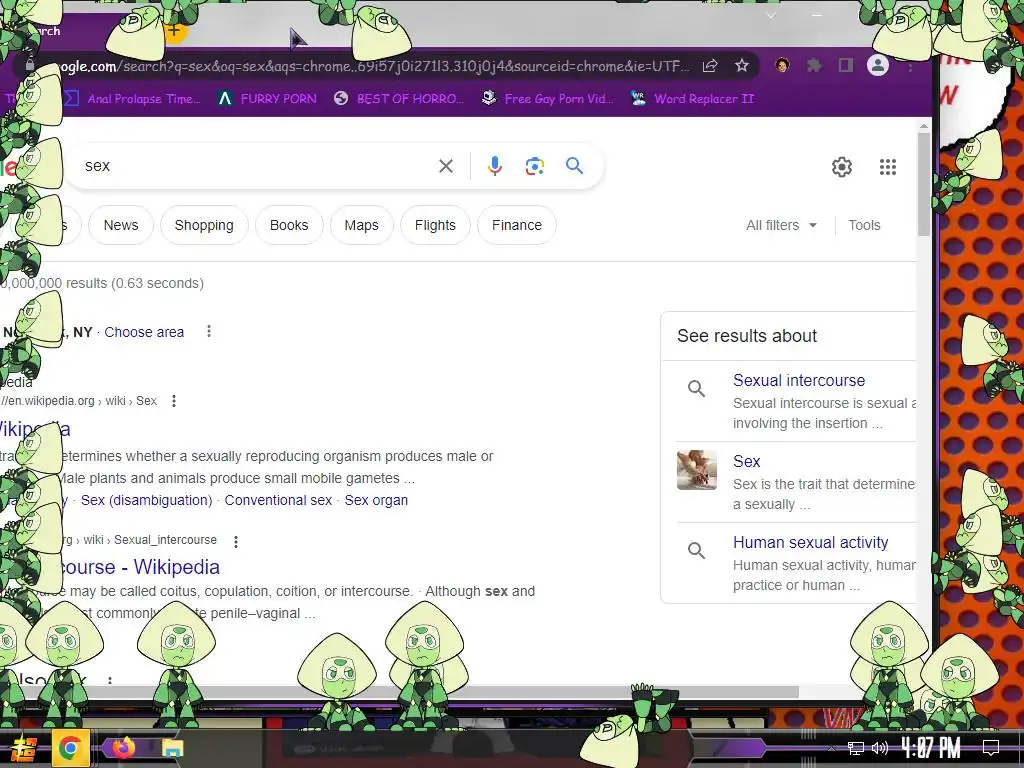
Task: View site information via the lock icon
Action: point(29,65)
